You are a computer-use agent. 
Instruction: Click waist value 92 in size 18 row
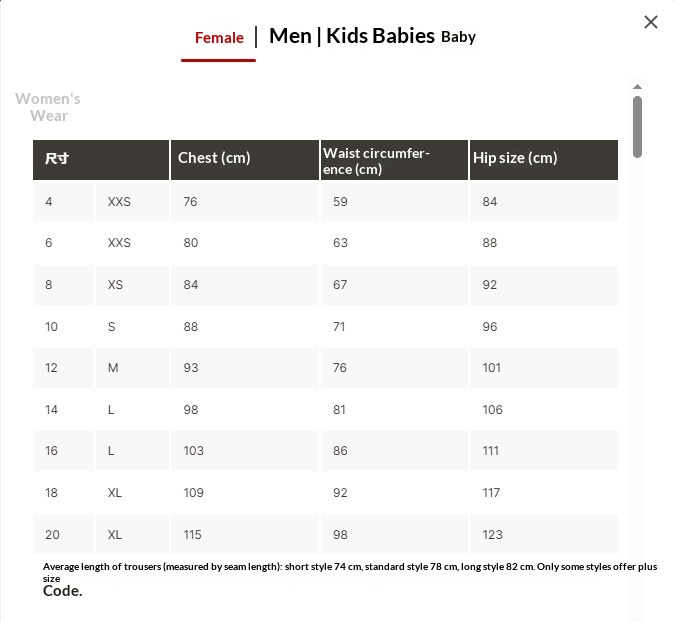pyautogui.click(x=341, y=493)
